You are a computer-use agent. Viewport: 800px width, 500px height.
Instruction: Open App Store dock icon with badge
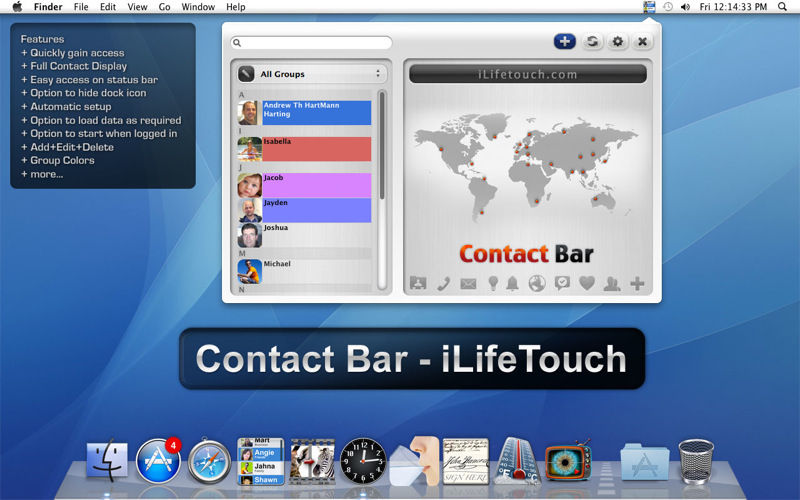point(158,461)
